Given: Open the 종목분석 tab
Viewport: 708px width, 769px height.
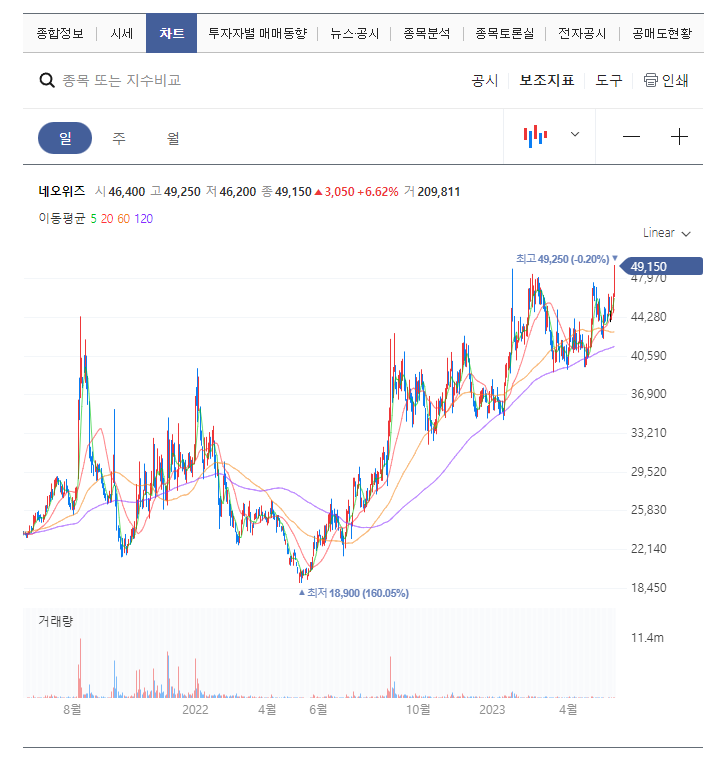Looking at the screenshot, I should pyautogui.click(x=427, y=33).
